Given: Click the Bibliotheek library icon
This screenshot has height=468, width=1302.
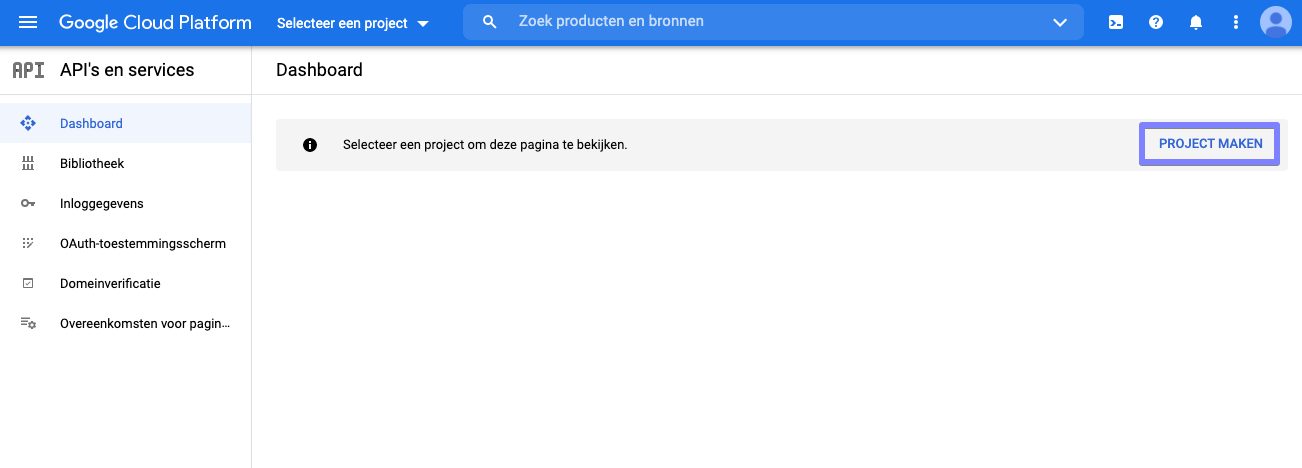Looking at the screenshot, I should [x=28, y=163].
